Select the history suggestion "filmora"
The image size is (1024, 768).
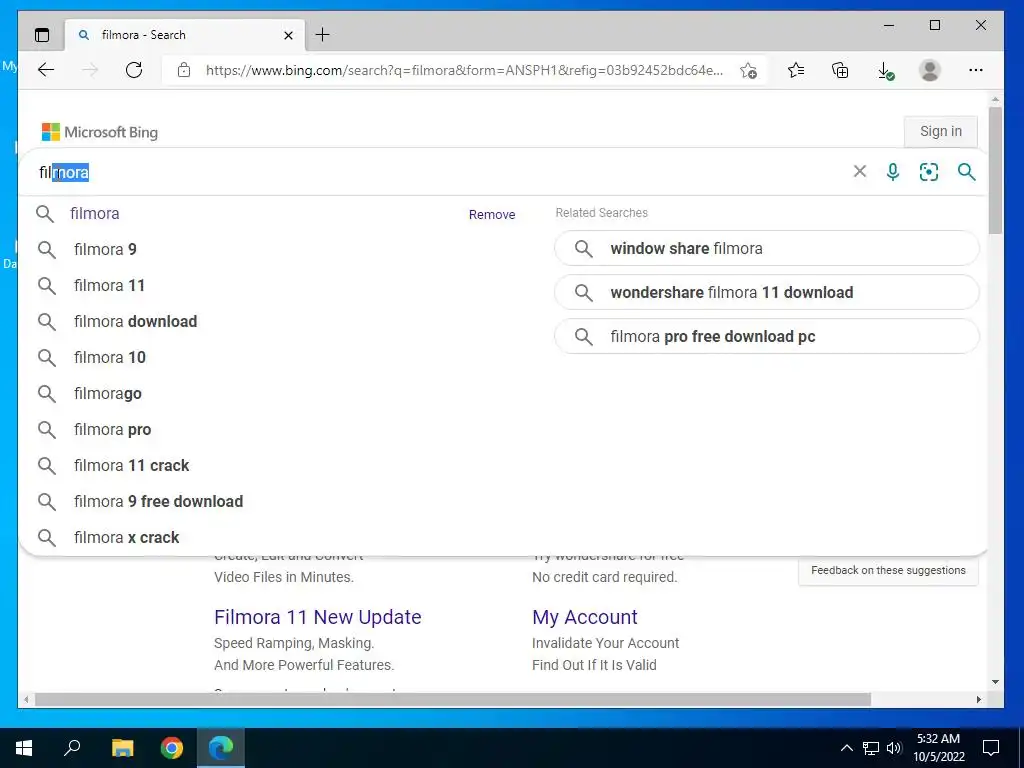point(95,214)
